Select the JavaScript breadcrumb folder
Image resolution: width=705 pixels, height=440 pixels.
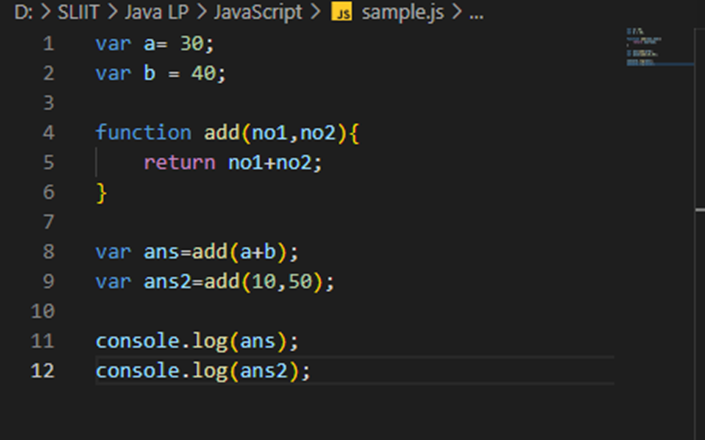258,12
